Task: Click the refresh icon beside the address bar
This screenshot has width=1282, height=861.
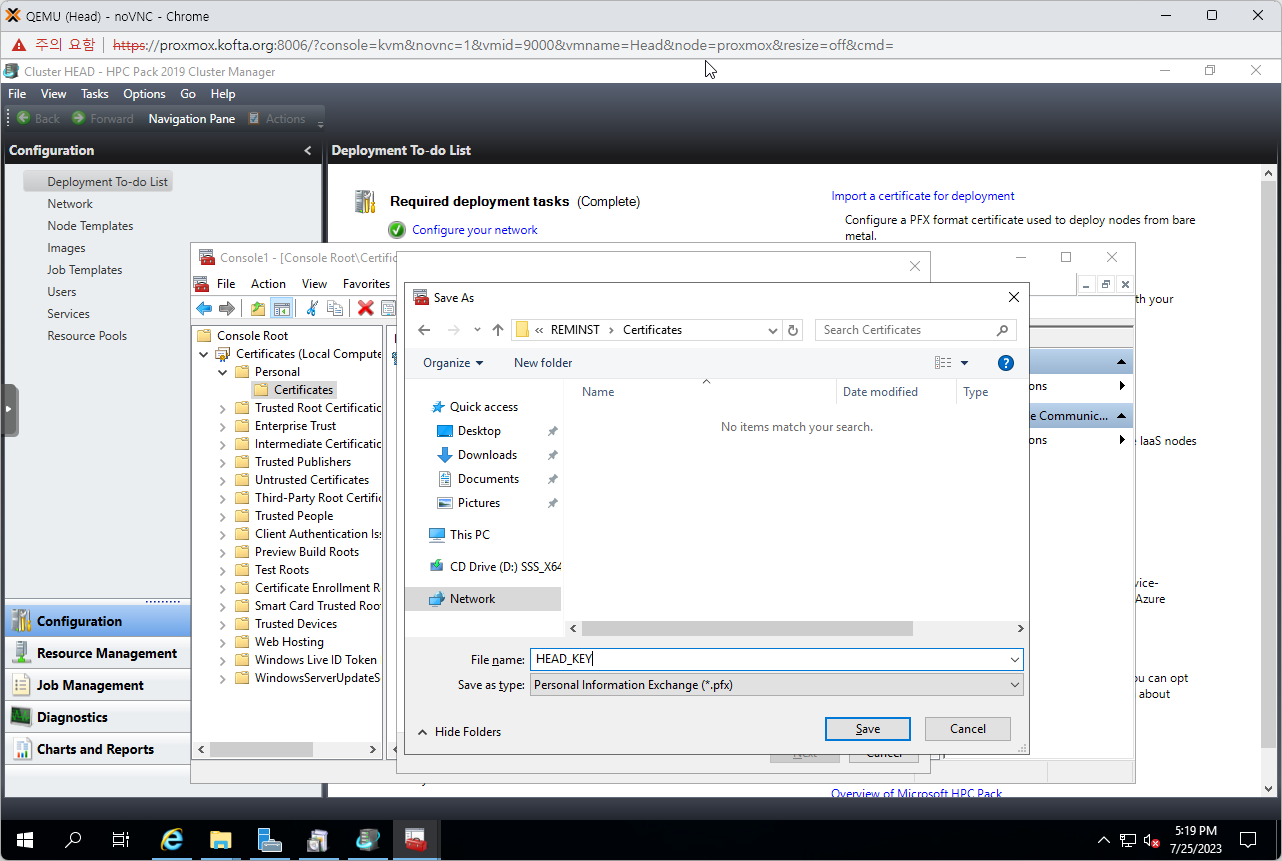Action: (x=794, y=330)
